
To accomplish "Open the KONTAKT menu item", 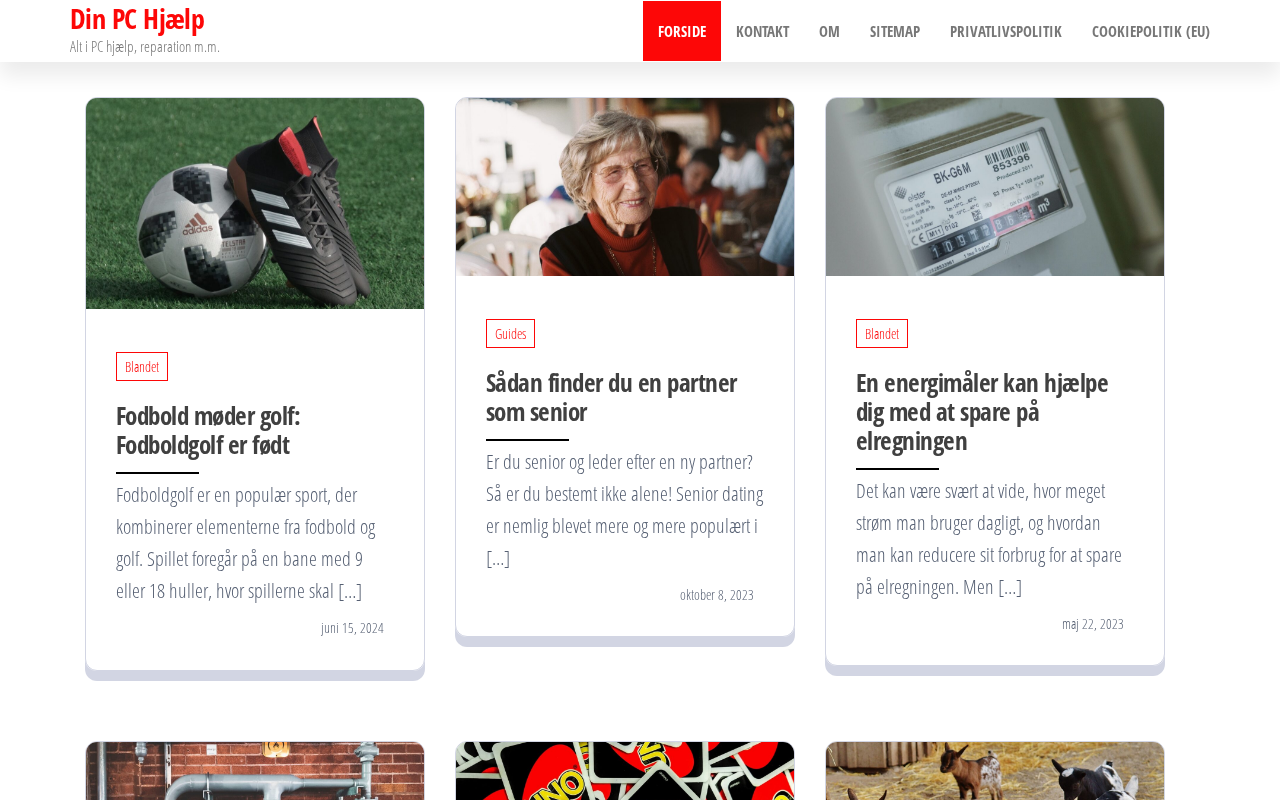I will pyautogui.click(x=762, y=31).
